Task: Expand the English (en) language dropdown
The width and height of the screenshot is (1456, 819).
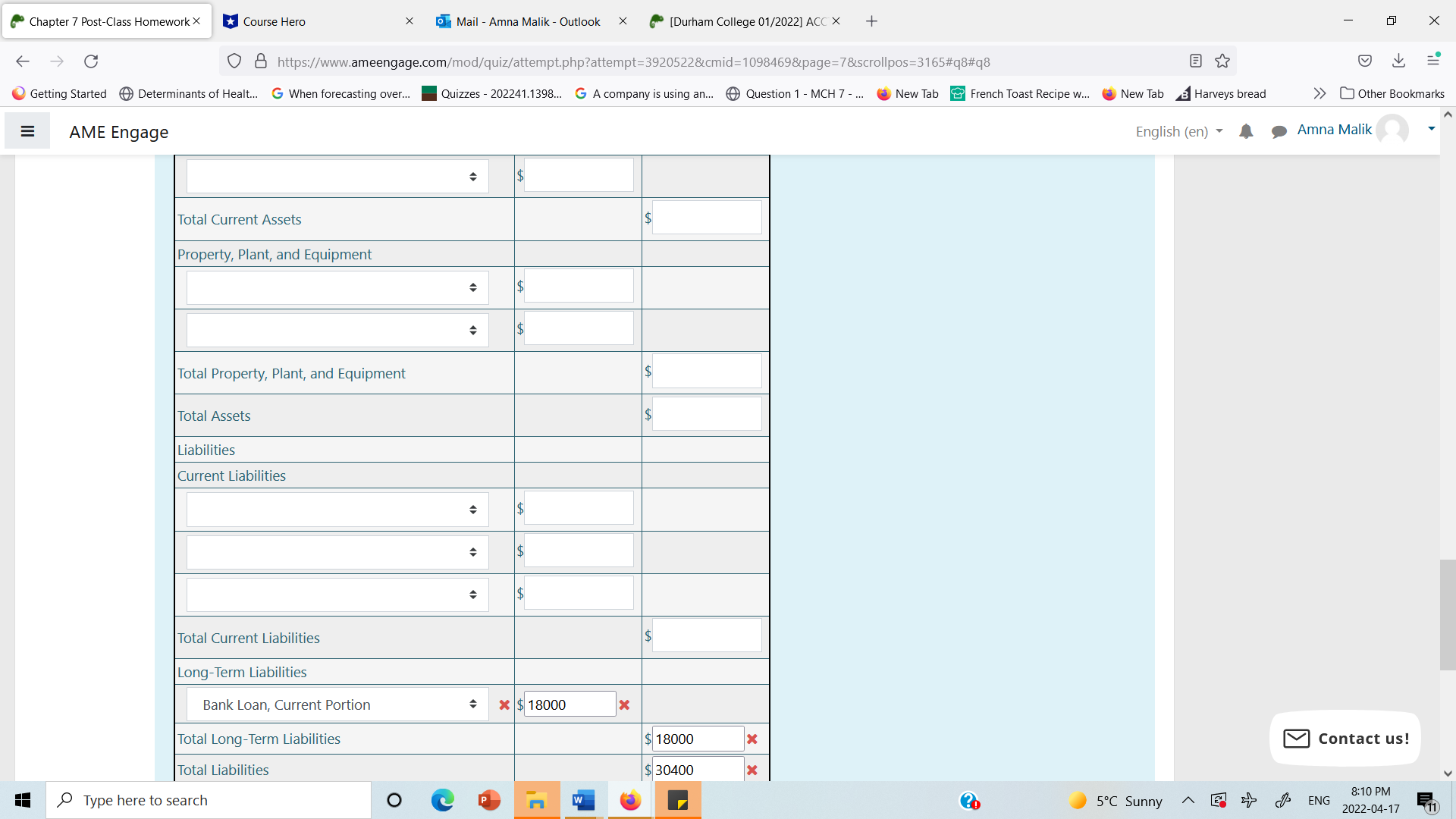Action: click(x=1178, y=131)
